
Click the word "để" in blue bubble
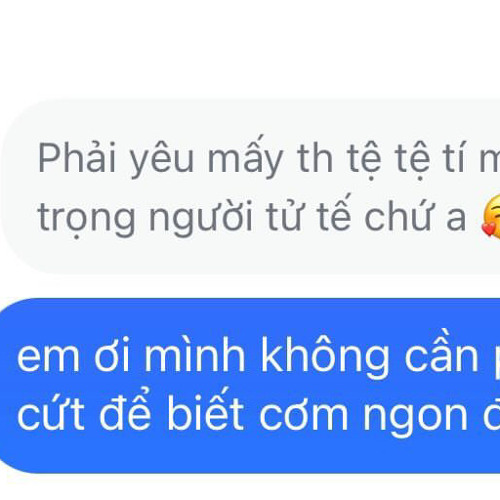pos(125,409)
